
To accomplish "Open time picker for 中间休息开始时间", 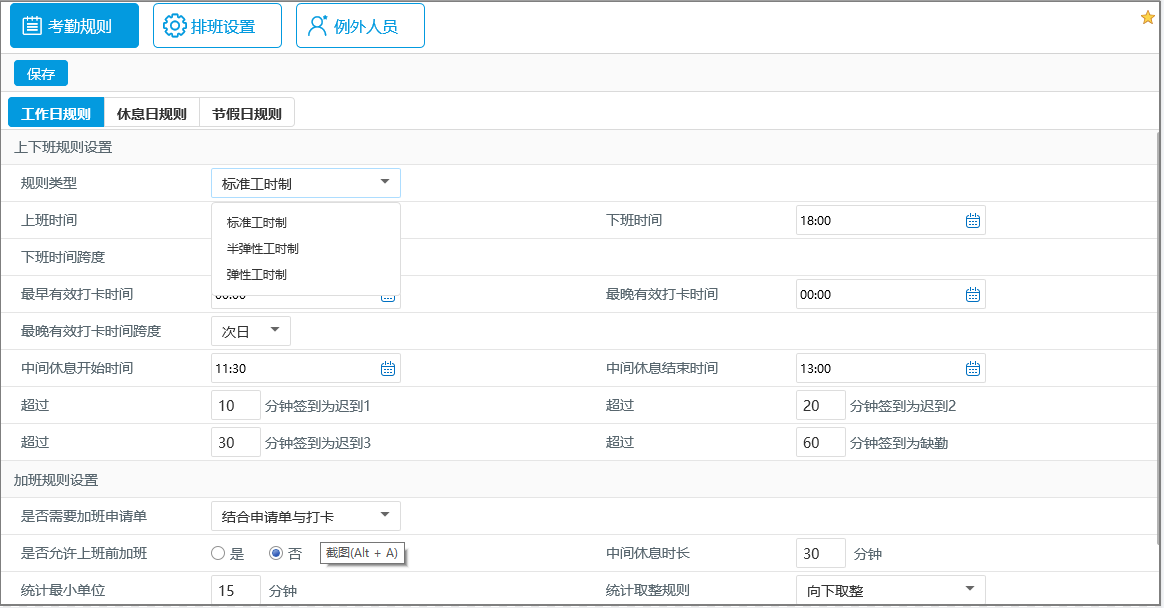I will click(388, 369).
